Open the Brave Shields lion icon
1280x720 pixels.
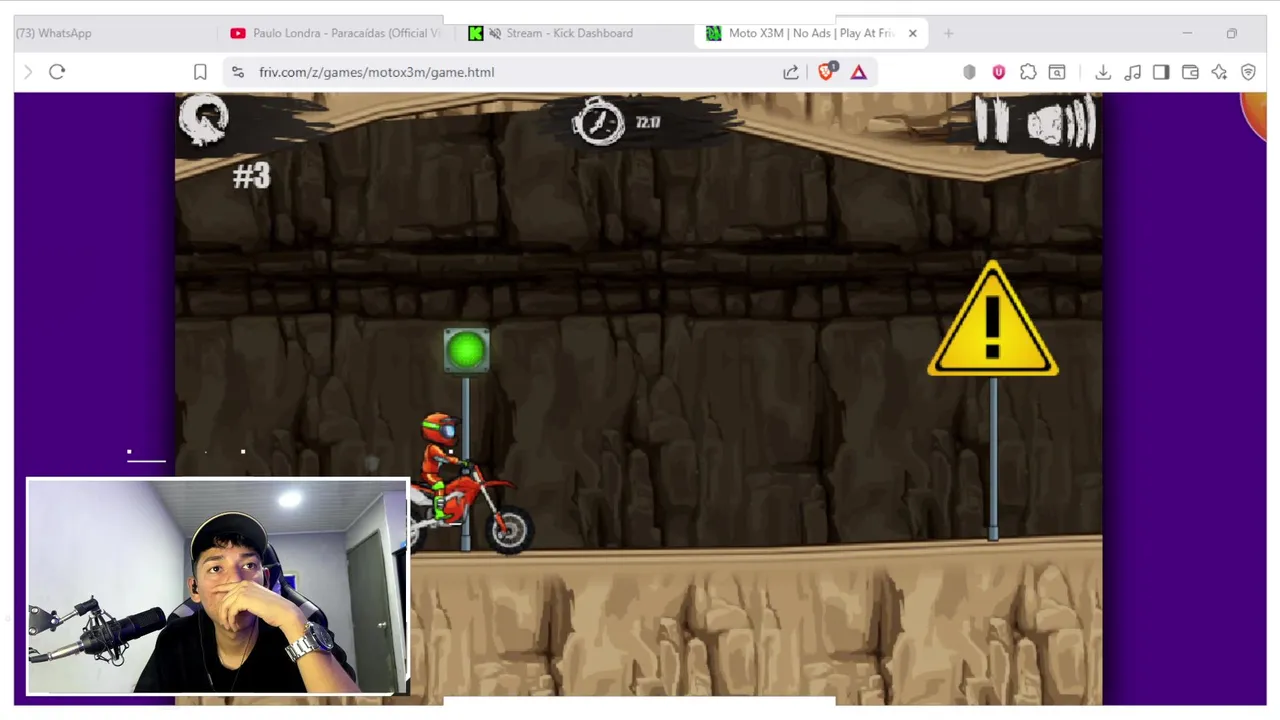click(826, 71)
